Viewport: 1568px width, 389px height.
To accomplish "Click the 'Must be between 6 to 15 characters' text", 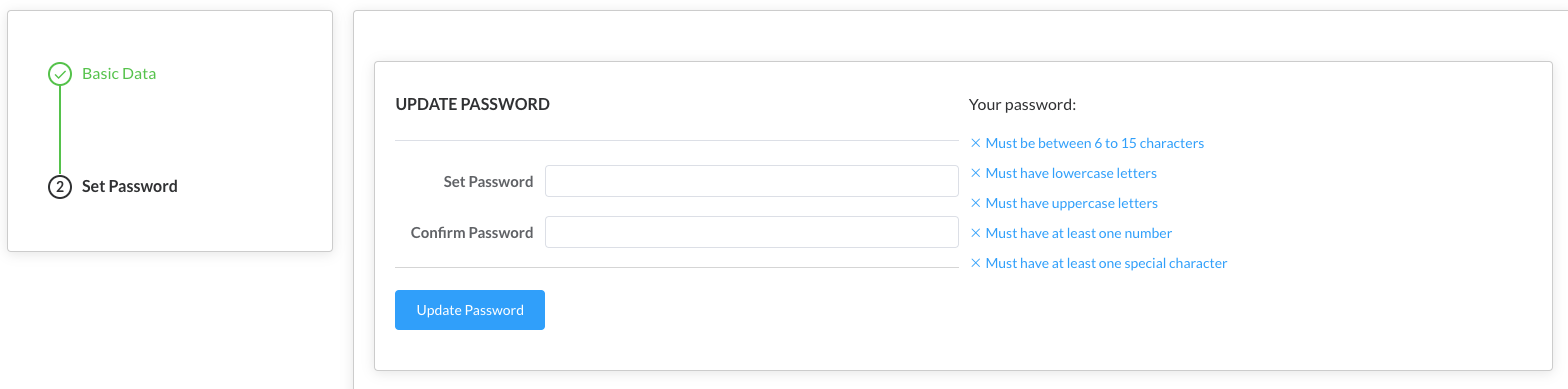I will 1095,143.
